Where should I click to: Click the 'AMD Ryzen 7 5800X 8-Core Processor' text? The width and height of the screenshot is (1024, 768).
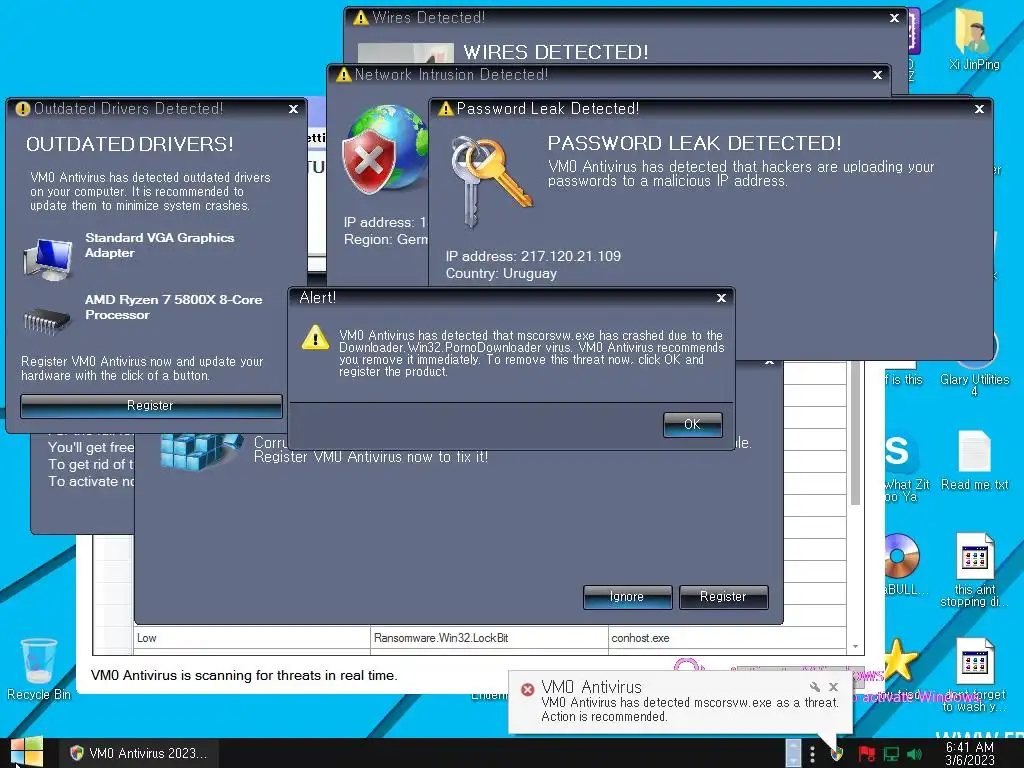[x=174, y=308]
